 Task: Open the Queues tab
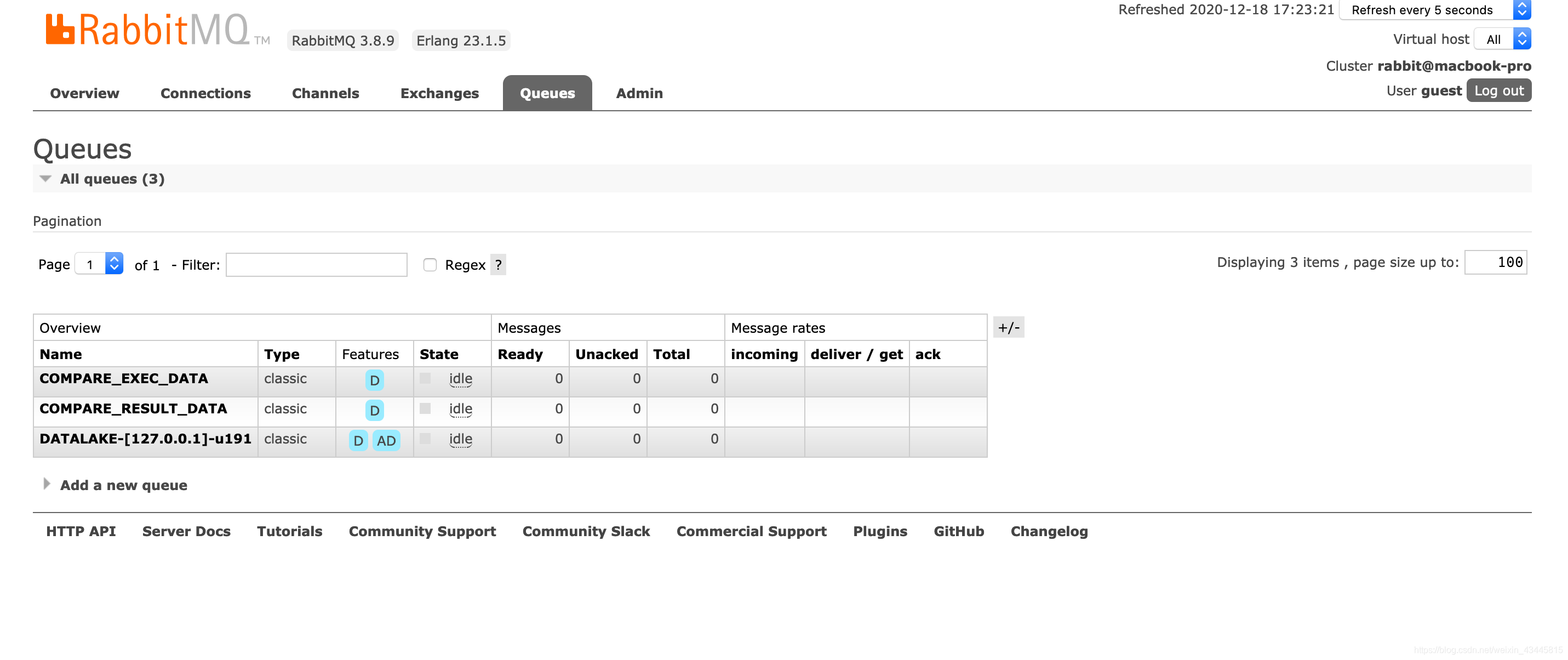[548, 92]
